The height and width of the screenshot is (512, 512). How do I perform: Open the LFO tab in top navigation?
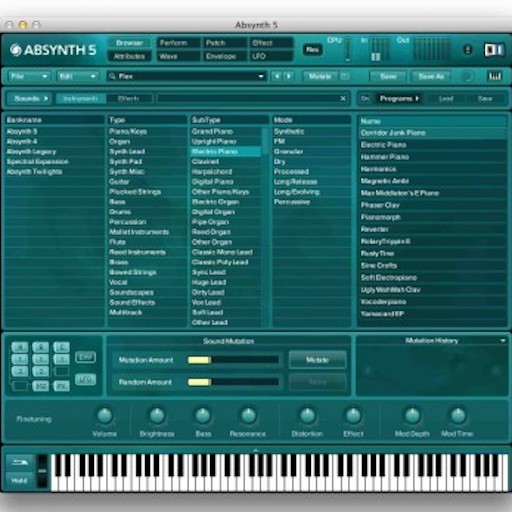[x=271, y=56]
